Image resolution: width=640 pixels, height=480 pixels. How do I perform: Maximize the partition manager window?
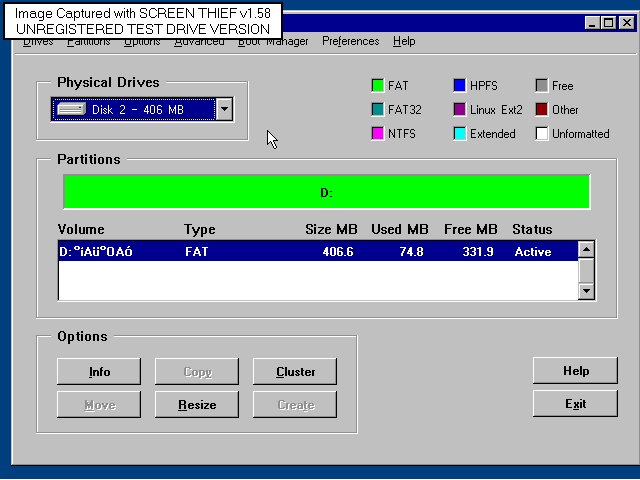coord(609,22)
